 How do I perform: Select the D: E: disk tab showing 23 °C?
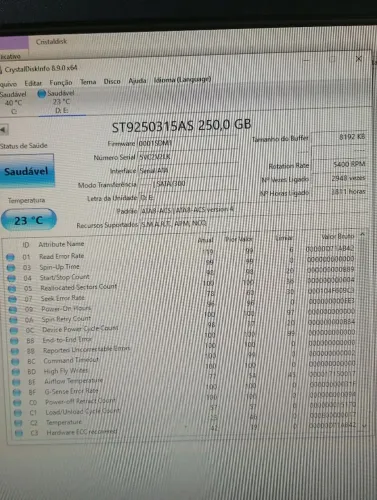tap(62, 102)
